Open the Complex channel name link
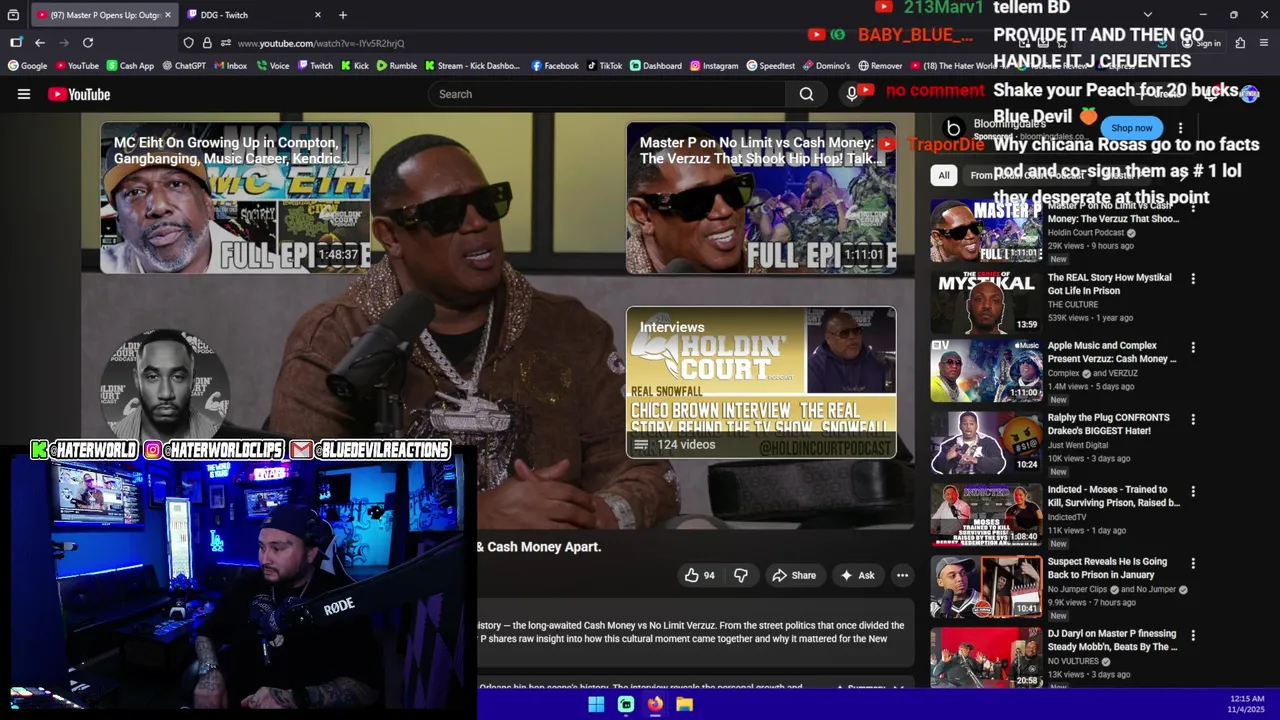 [1063, 373]
